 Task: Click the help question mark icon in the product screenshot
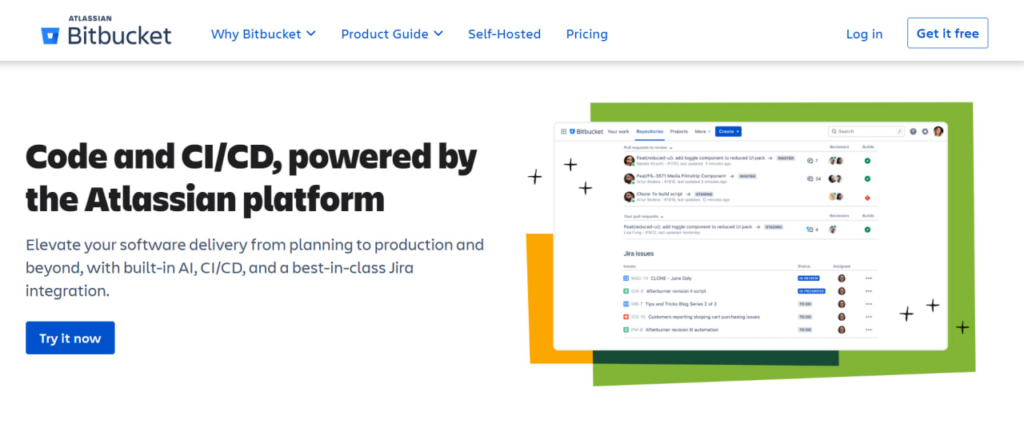click(x=913, y=131)
